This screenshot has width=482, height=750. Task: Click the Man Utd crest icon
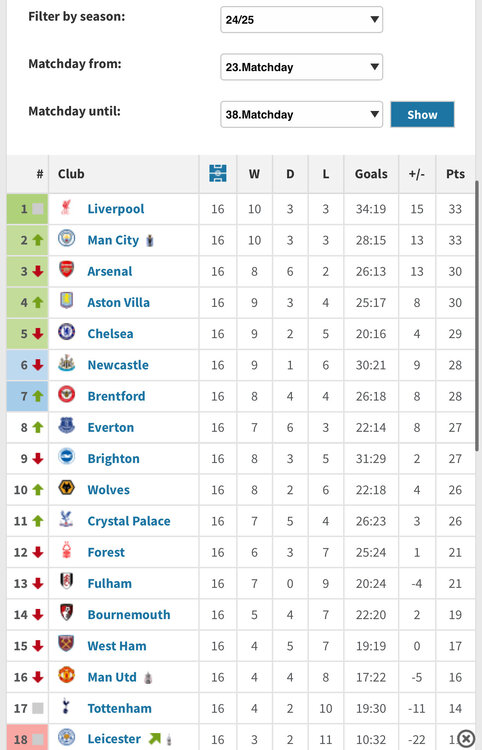click(x=66, y=675)
